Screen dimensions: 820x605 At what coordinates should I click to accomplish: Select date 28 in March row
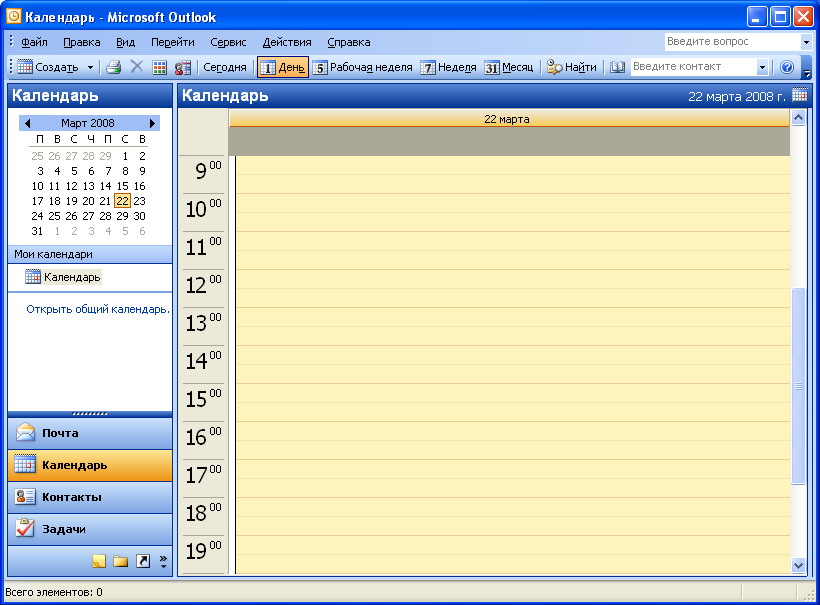pyautogui.click(x=106, y=216)
